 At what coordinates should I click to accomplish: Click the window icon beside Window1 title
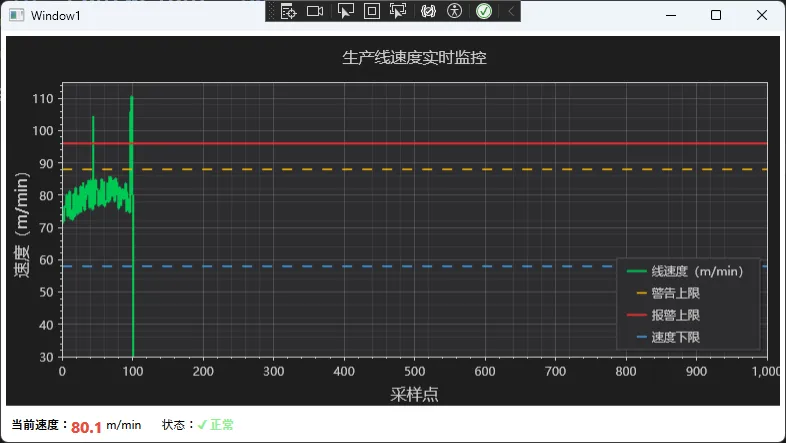pos(17,15)
